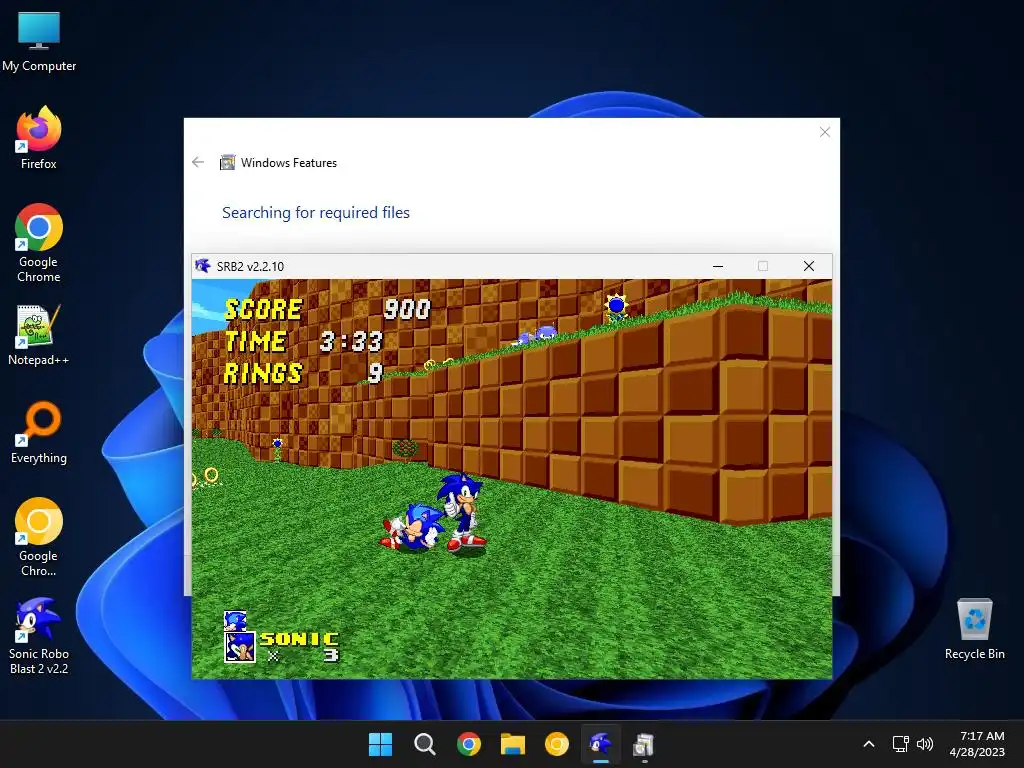Minimize the SRB2 game window

718,266
